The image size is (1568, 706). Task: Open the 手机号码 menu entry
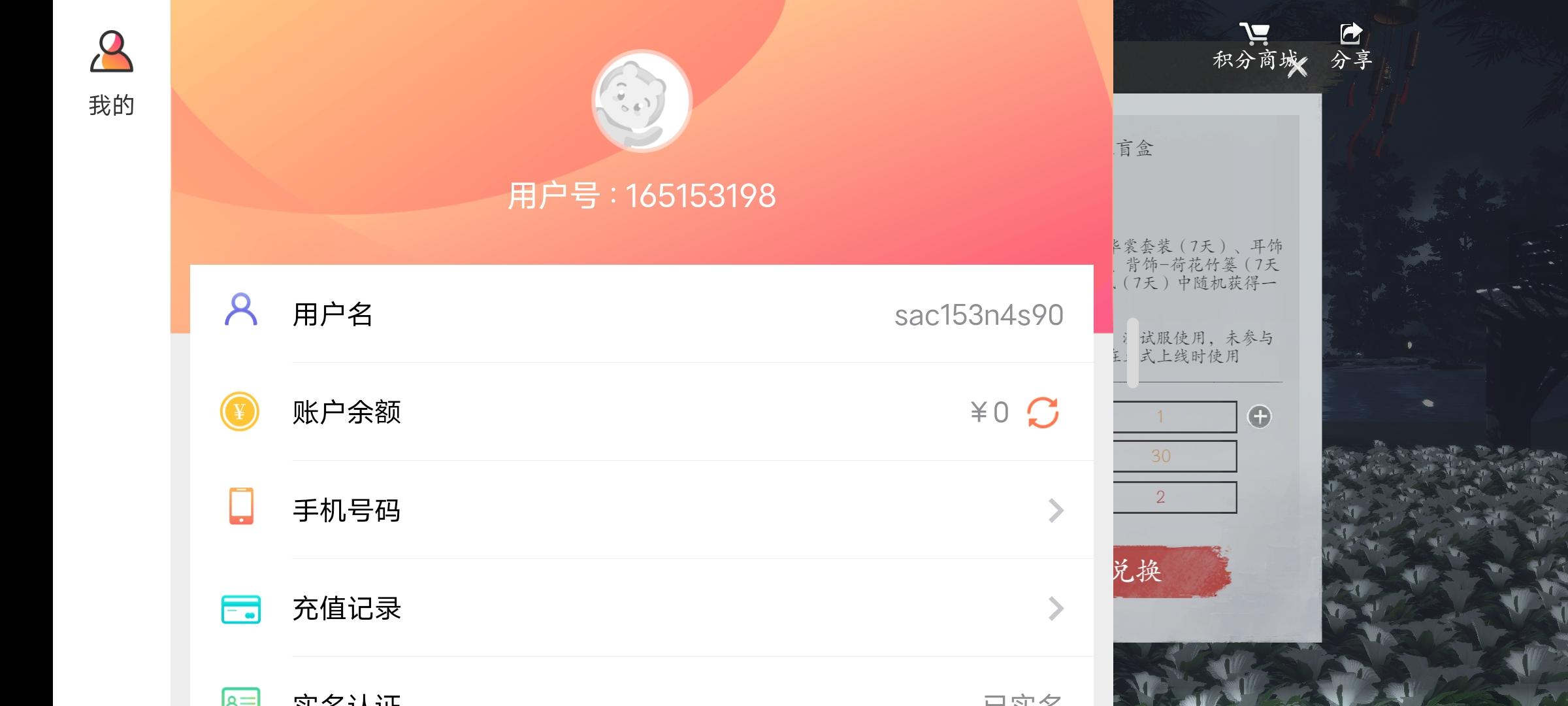(x=642, y=510)
